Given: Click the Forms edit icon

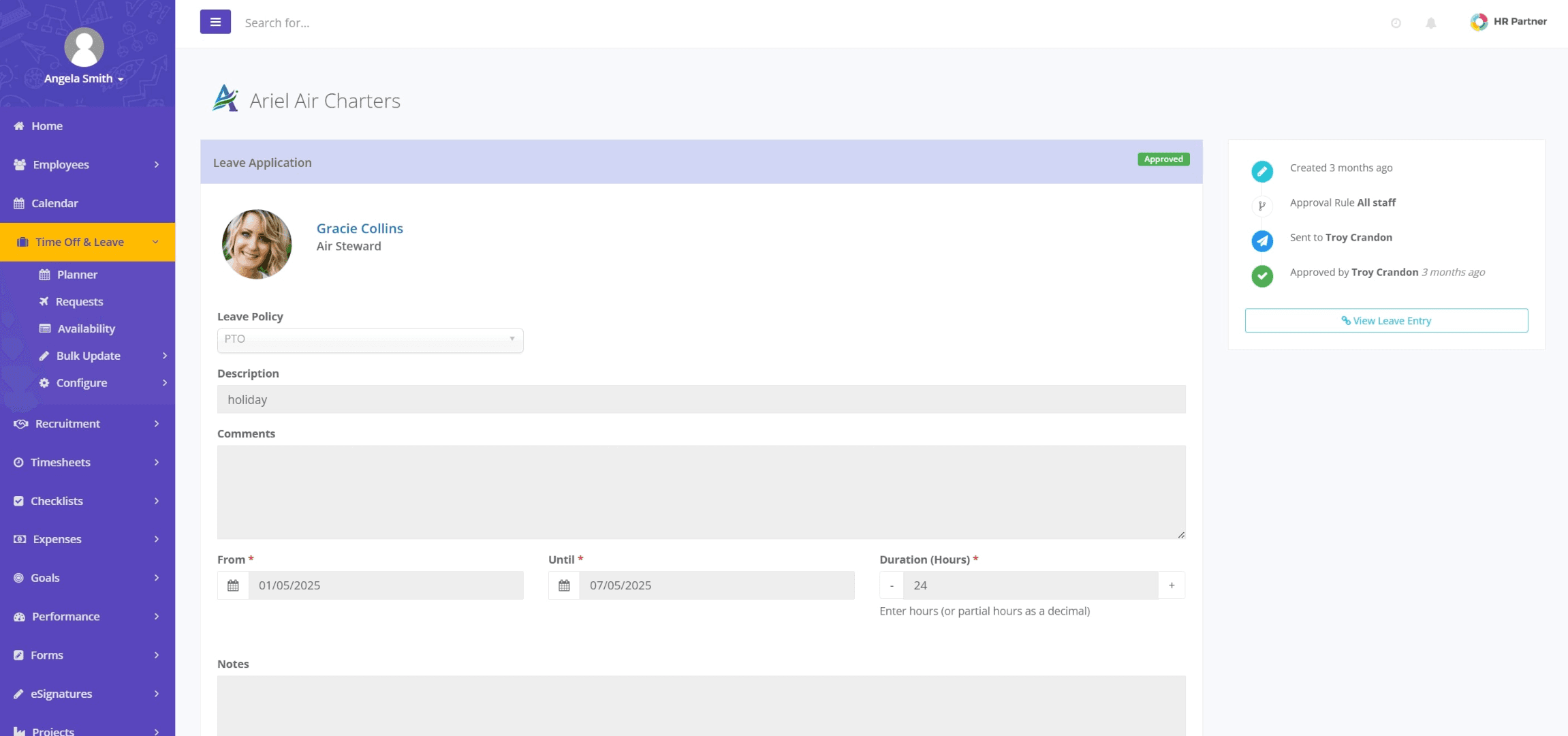Looking at the screenshot, I should 18,655.
